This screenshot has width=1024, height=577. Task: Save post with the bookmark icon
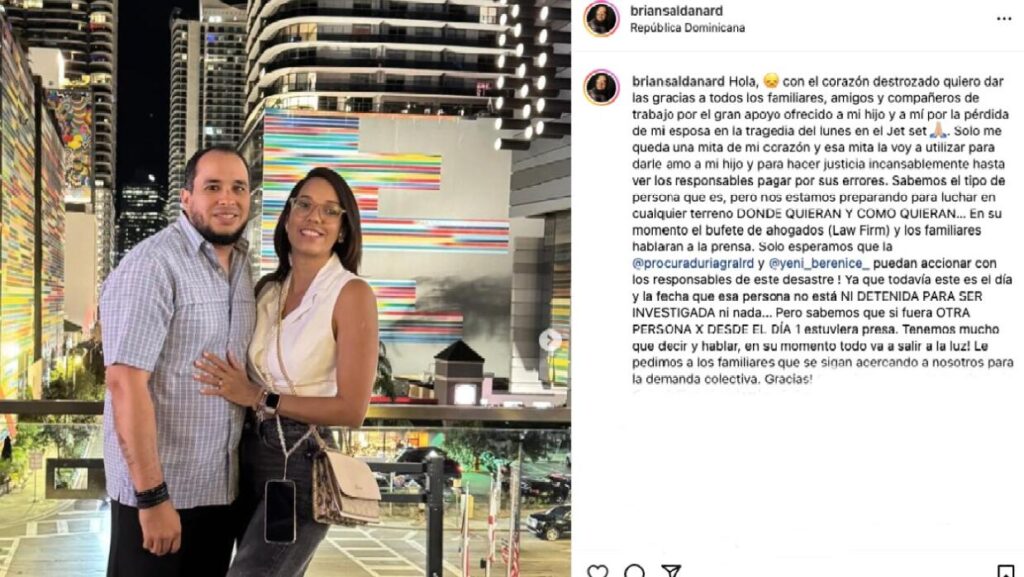tap(1006, 571)
